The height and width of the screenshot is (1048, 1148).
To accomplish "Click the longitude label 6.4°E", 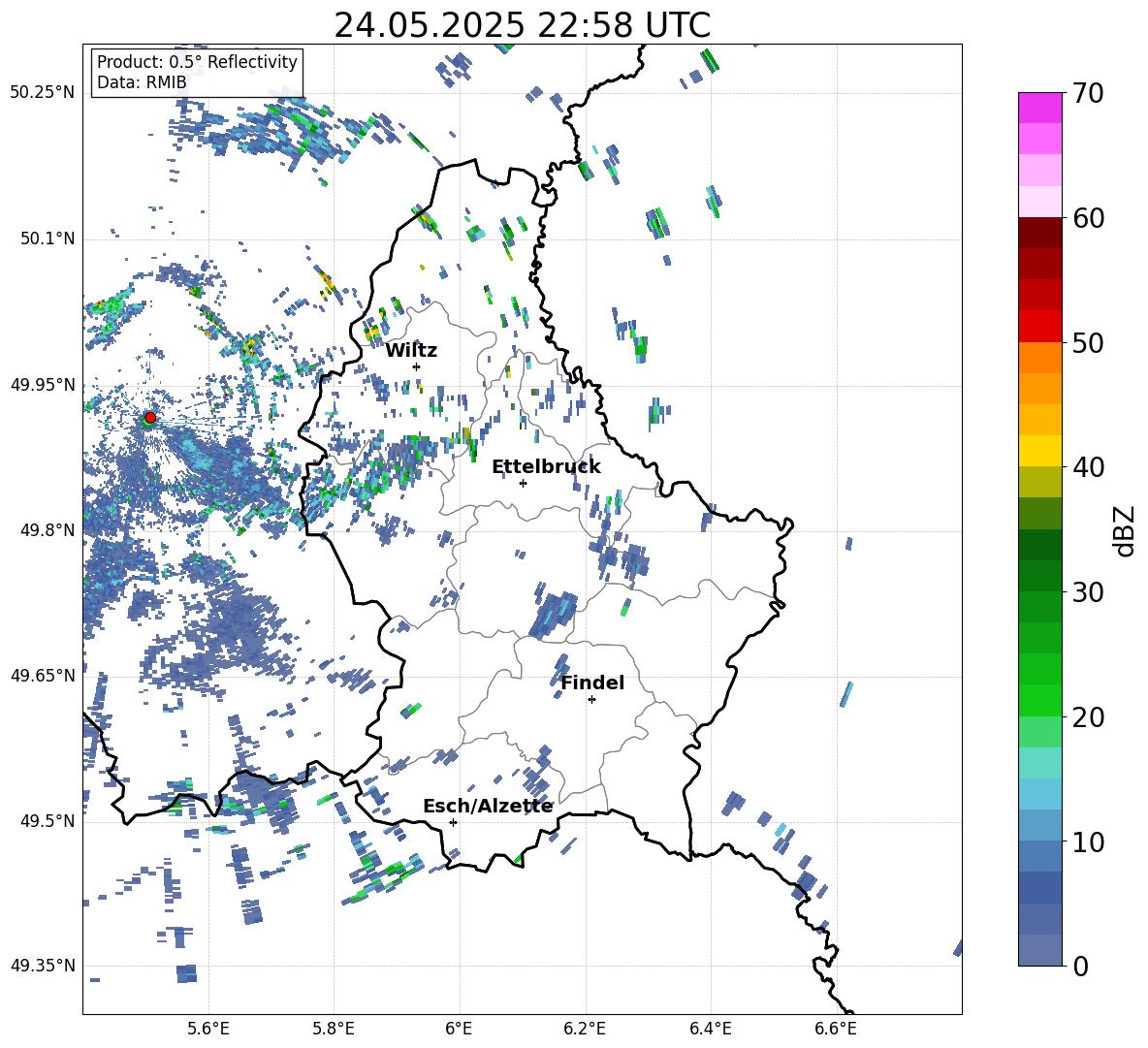I will click(710, 1029).
